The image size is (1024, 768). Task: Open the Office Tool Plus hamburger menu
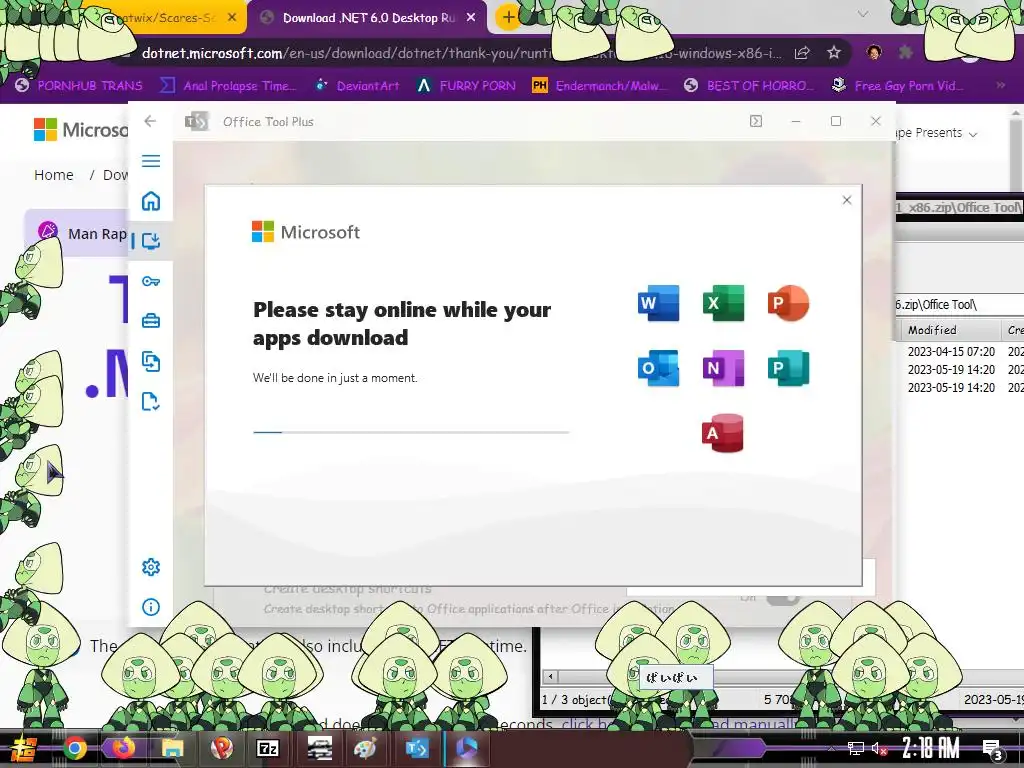pyautogui.click(x=151, y=161)
